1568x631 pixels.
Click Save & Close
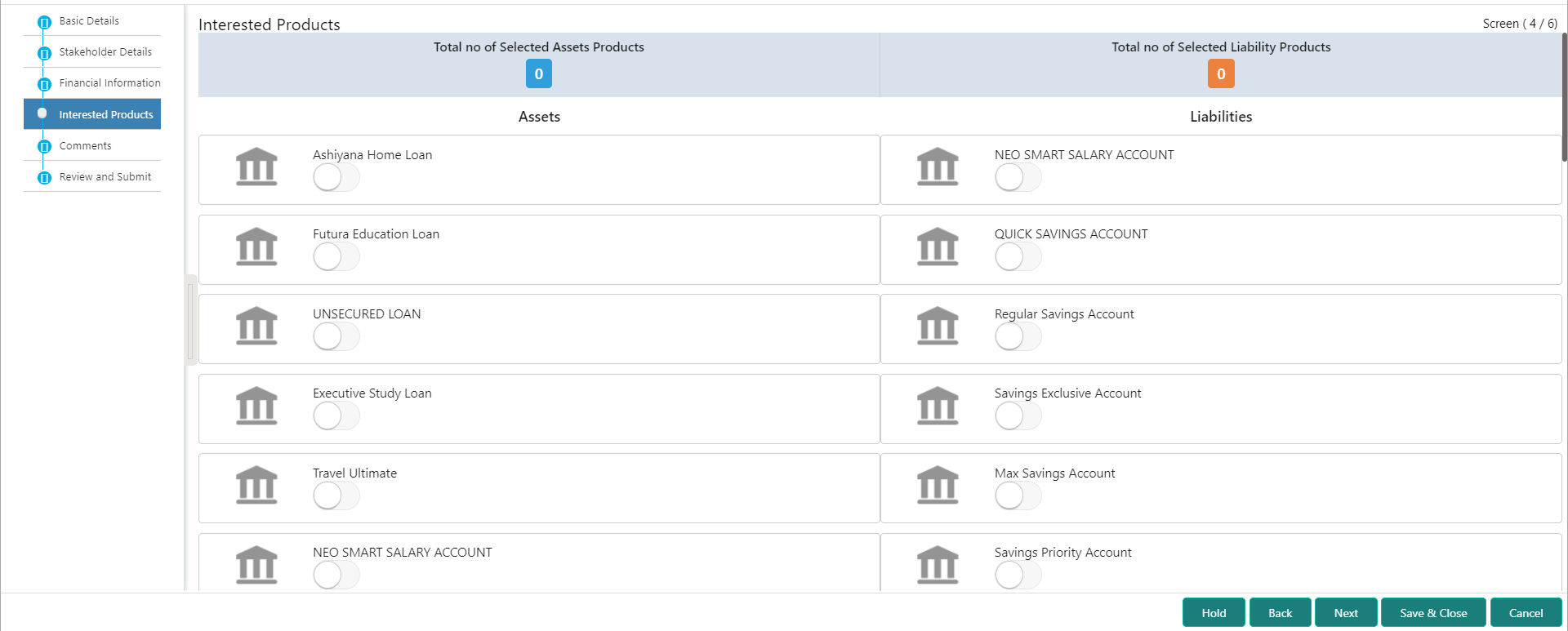point(1433,613)
